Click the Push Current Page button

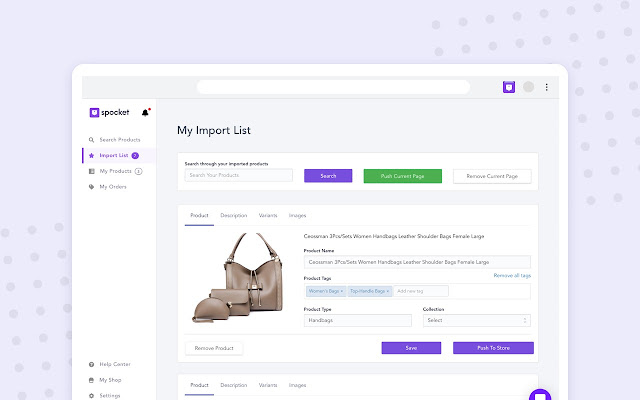(402, 176)
